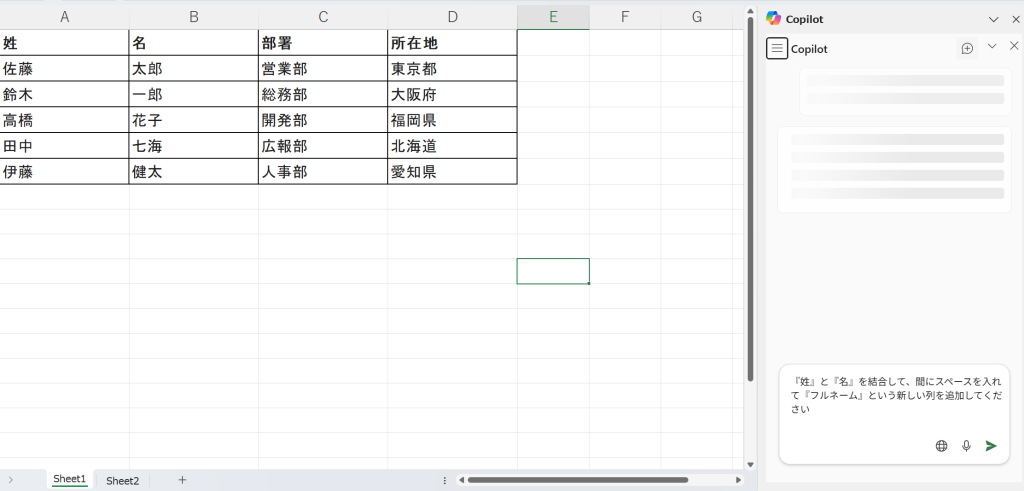Select the Sheet1 tab
The width and height of the screenshot is (1024, 491).
coord(70,479)
